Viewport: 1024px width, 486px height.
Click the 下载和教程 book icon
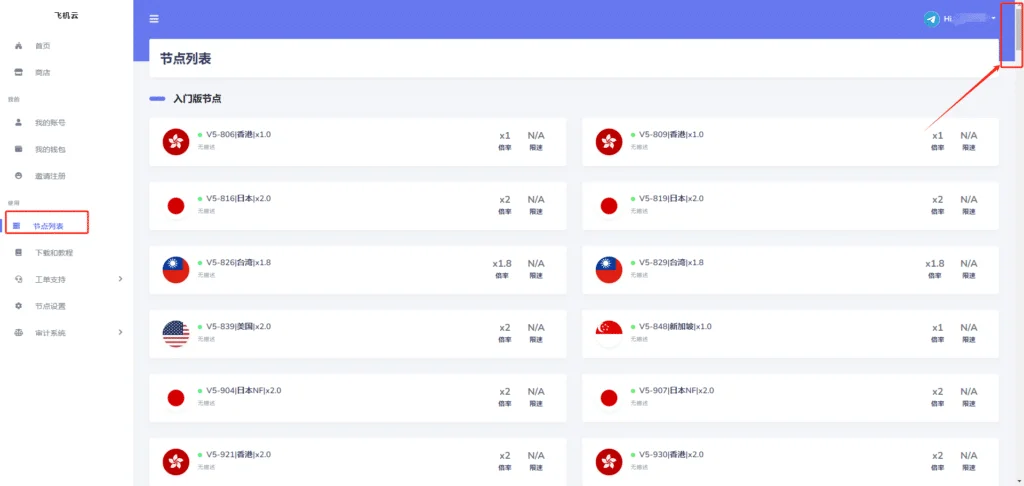pyautogui.click(x=18, y=252)
